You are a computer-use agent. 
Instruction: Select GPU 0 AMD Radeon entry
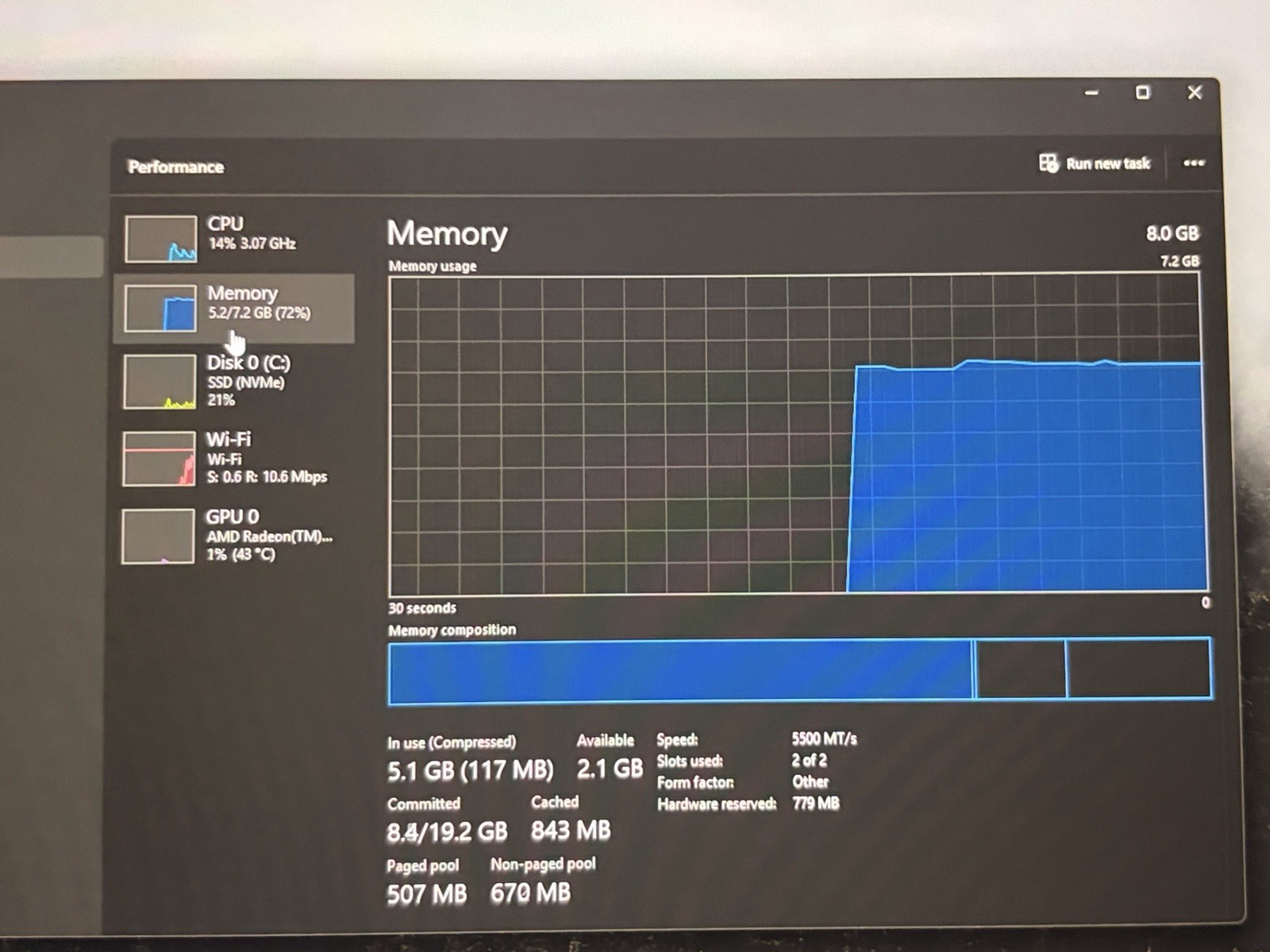234,535
